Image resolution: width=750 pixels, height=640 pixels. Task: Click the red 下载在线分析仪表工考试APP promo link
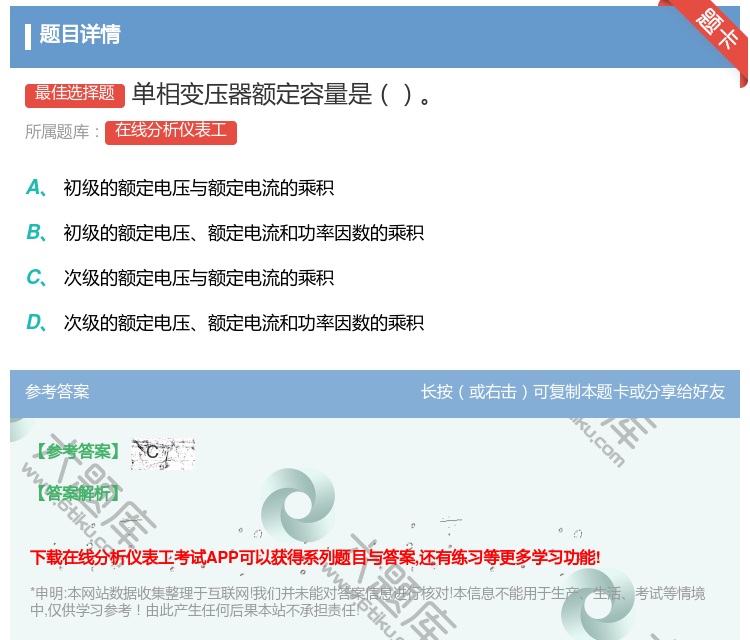click(315, 557)
